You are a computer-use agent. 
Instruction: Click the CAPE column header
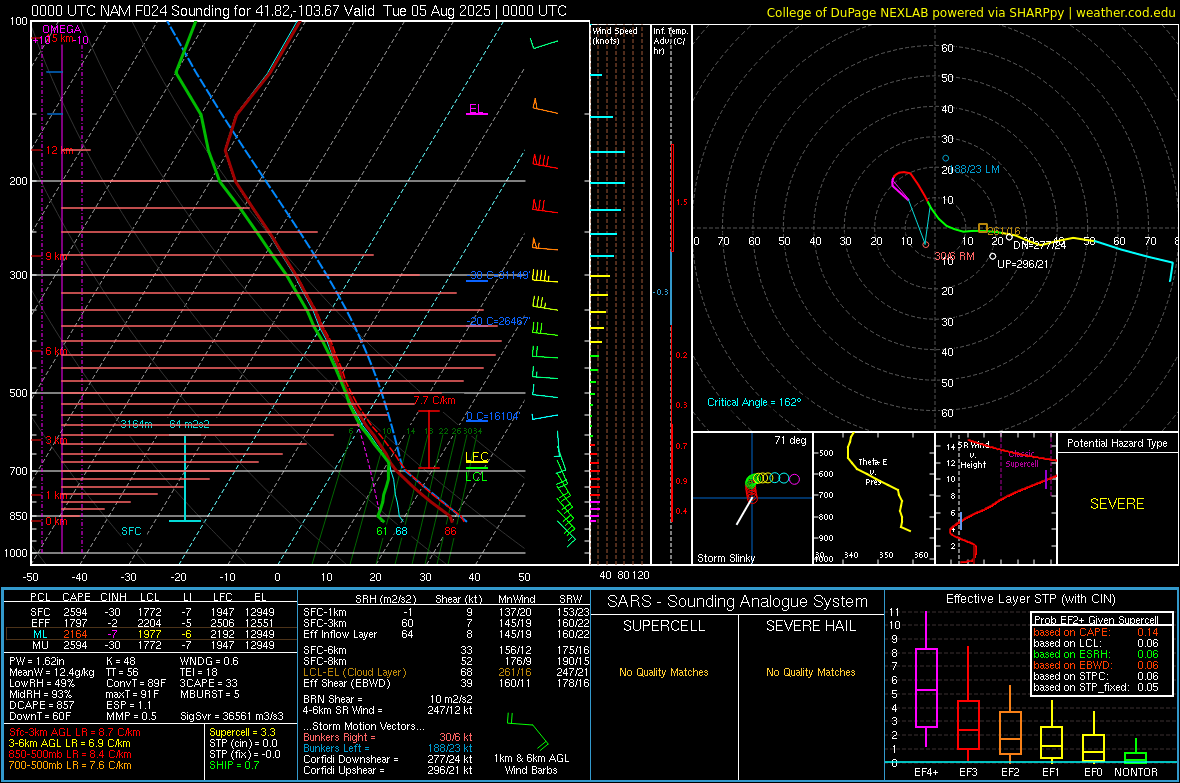[x=76, y=597]
